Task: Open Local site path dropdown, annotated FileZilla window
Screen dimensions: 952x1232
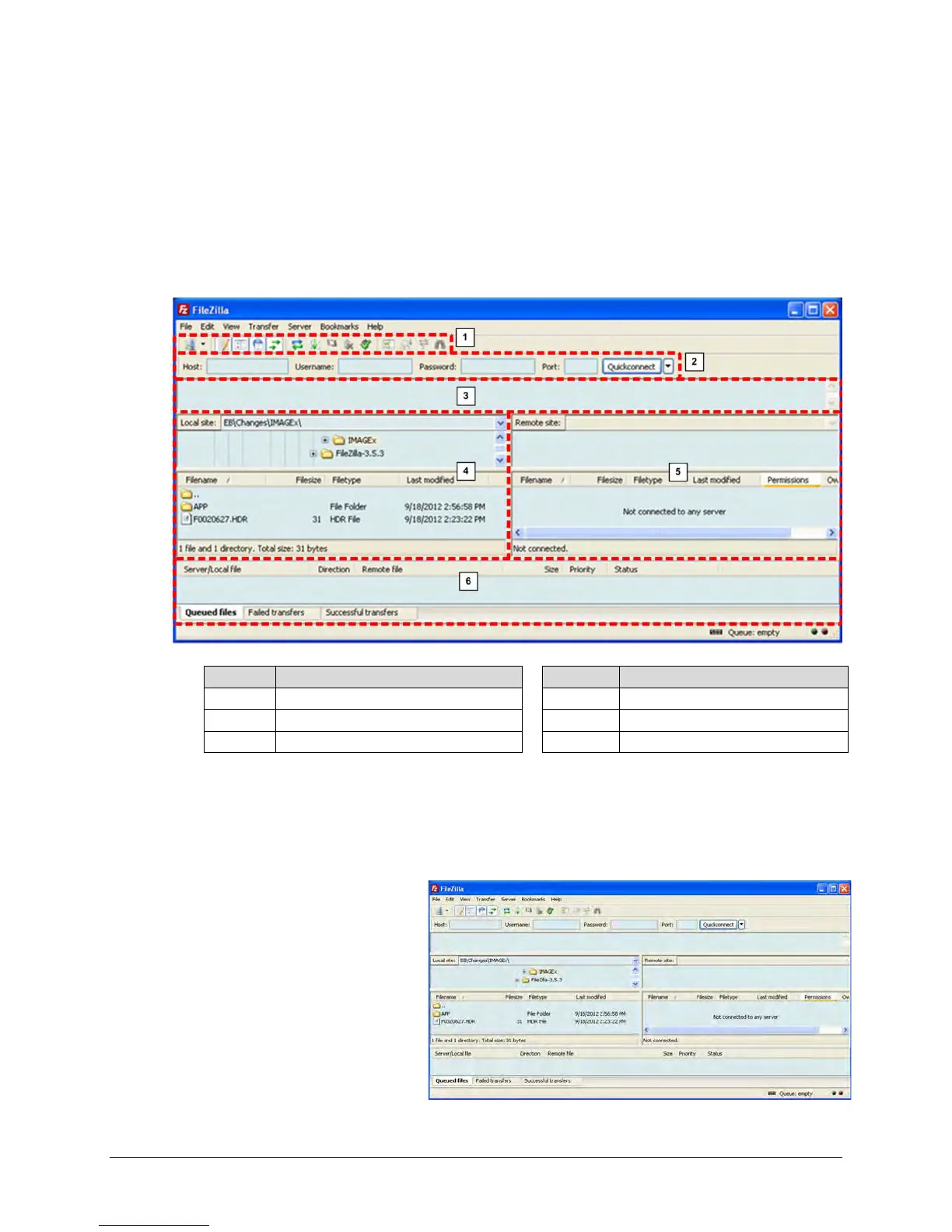Action: pos(500,423)
